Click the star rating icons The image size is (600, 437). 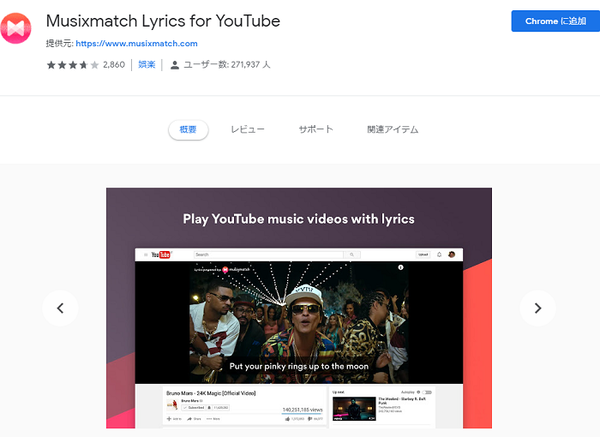73,65
